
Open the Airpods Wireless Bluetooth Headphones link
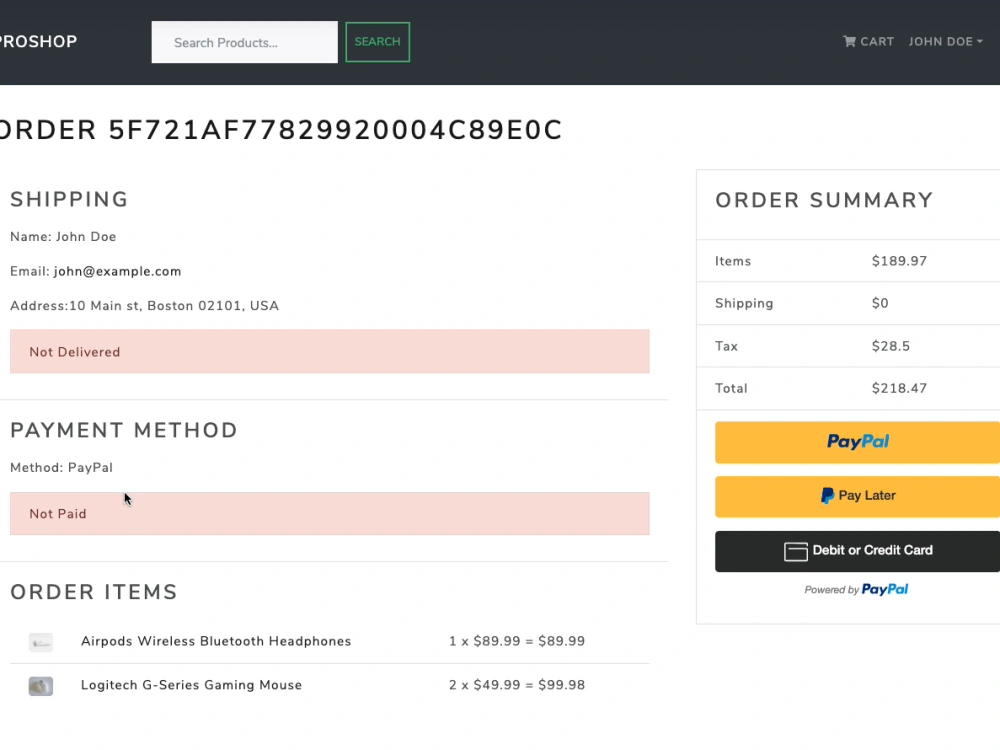215,641
